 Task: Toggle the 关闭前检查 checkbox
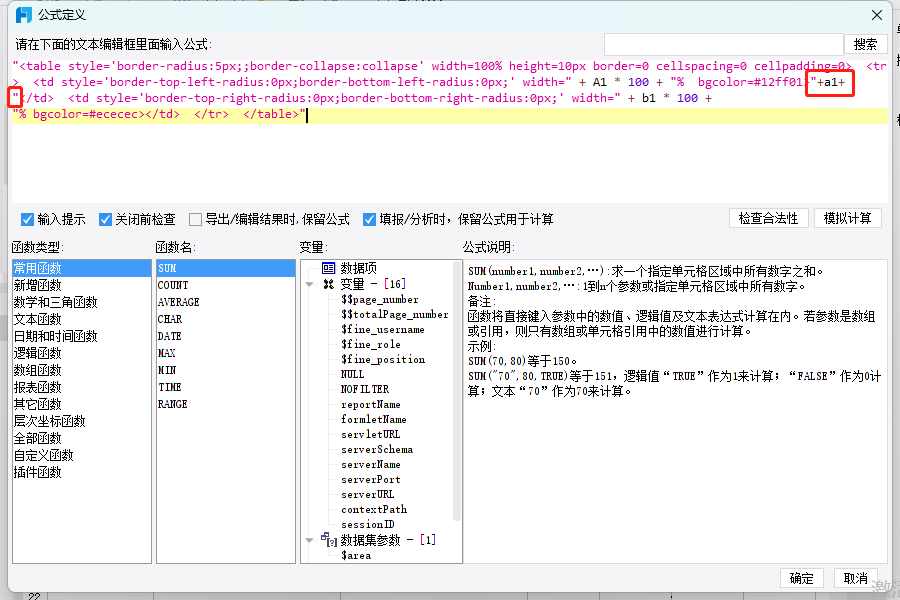tap(105, 219)
